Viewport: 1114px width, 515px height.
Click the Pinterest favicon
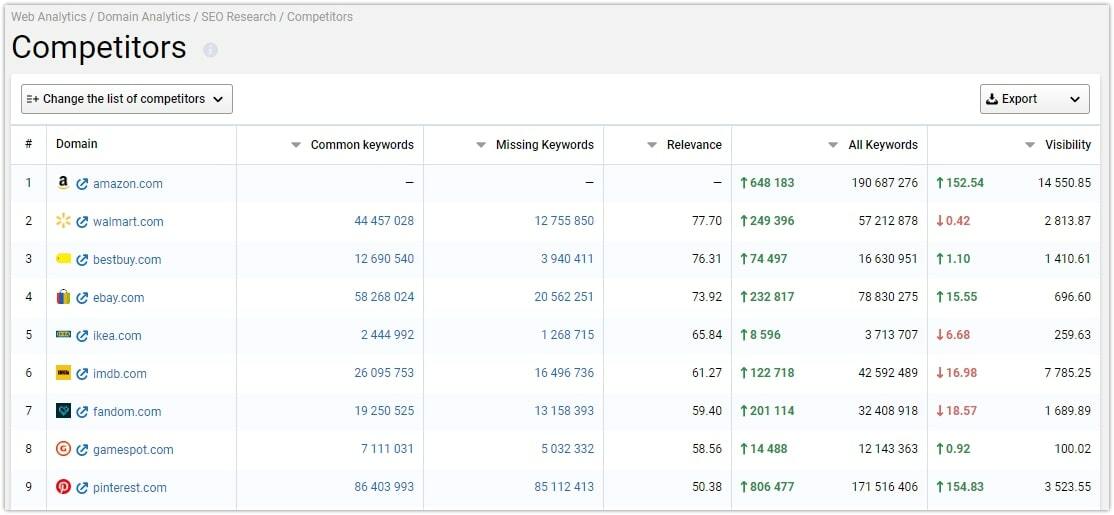[x=63, y=487]
